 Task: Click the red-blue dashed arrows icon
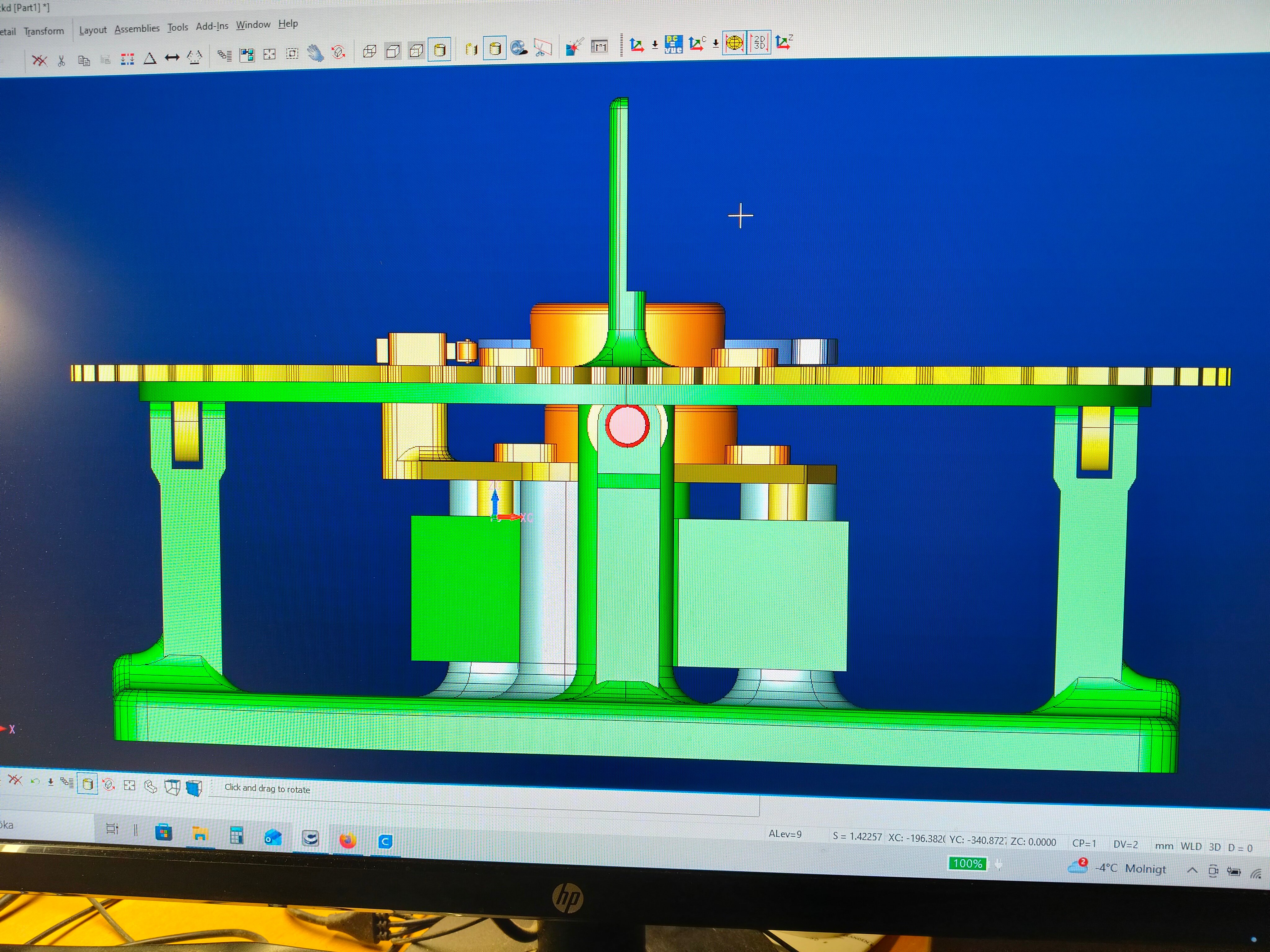coord(127,59)
